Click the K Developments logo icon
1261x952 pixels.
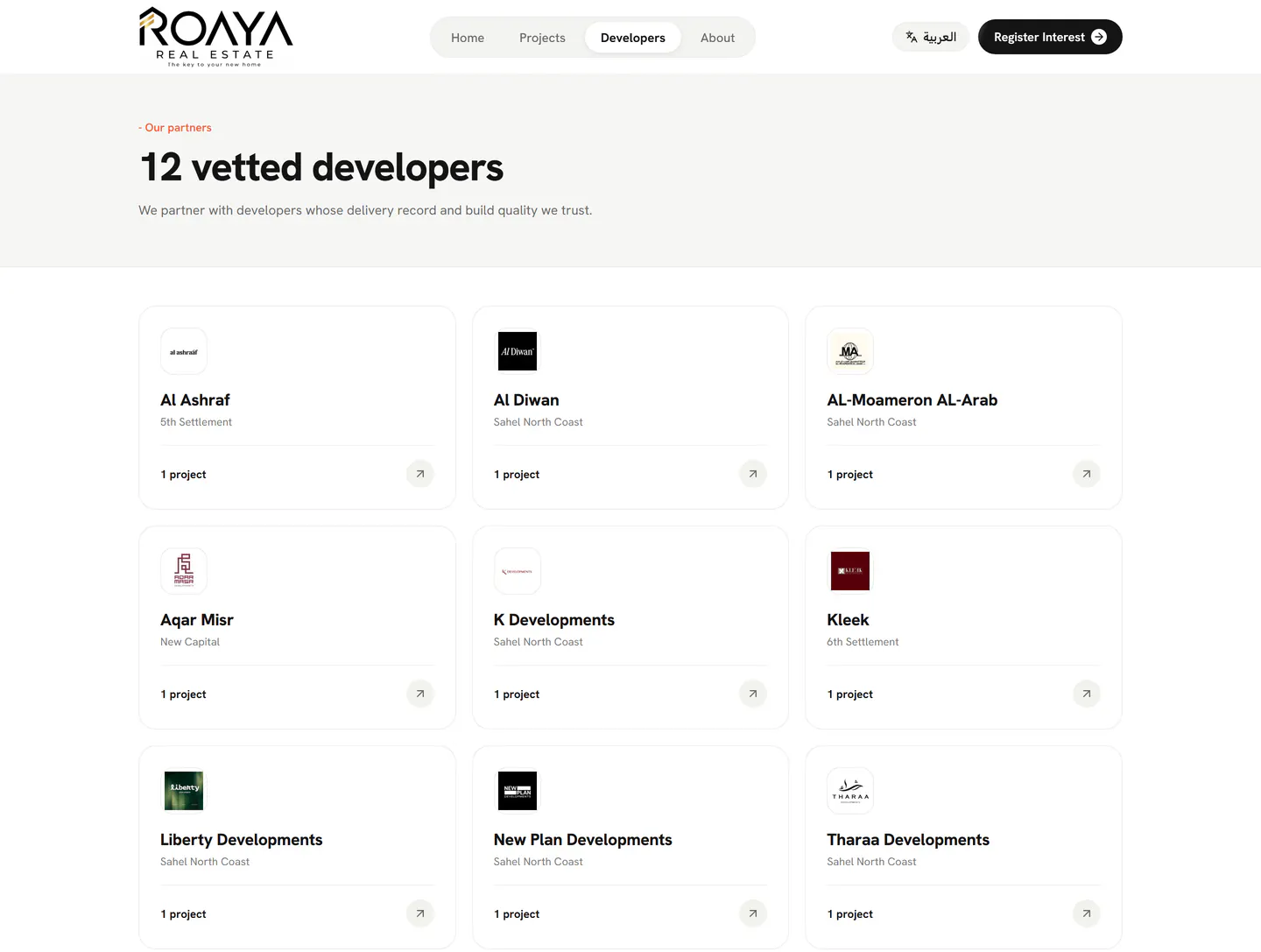pyautogui.click(x=518, y=571)
